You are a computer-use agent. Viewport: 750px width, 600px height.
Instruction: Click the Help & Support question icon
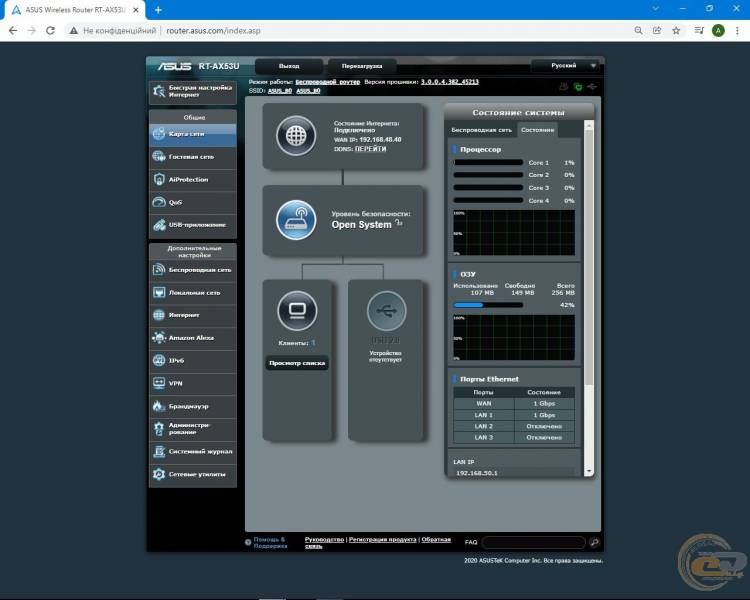(x=248, y=542)
